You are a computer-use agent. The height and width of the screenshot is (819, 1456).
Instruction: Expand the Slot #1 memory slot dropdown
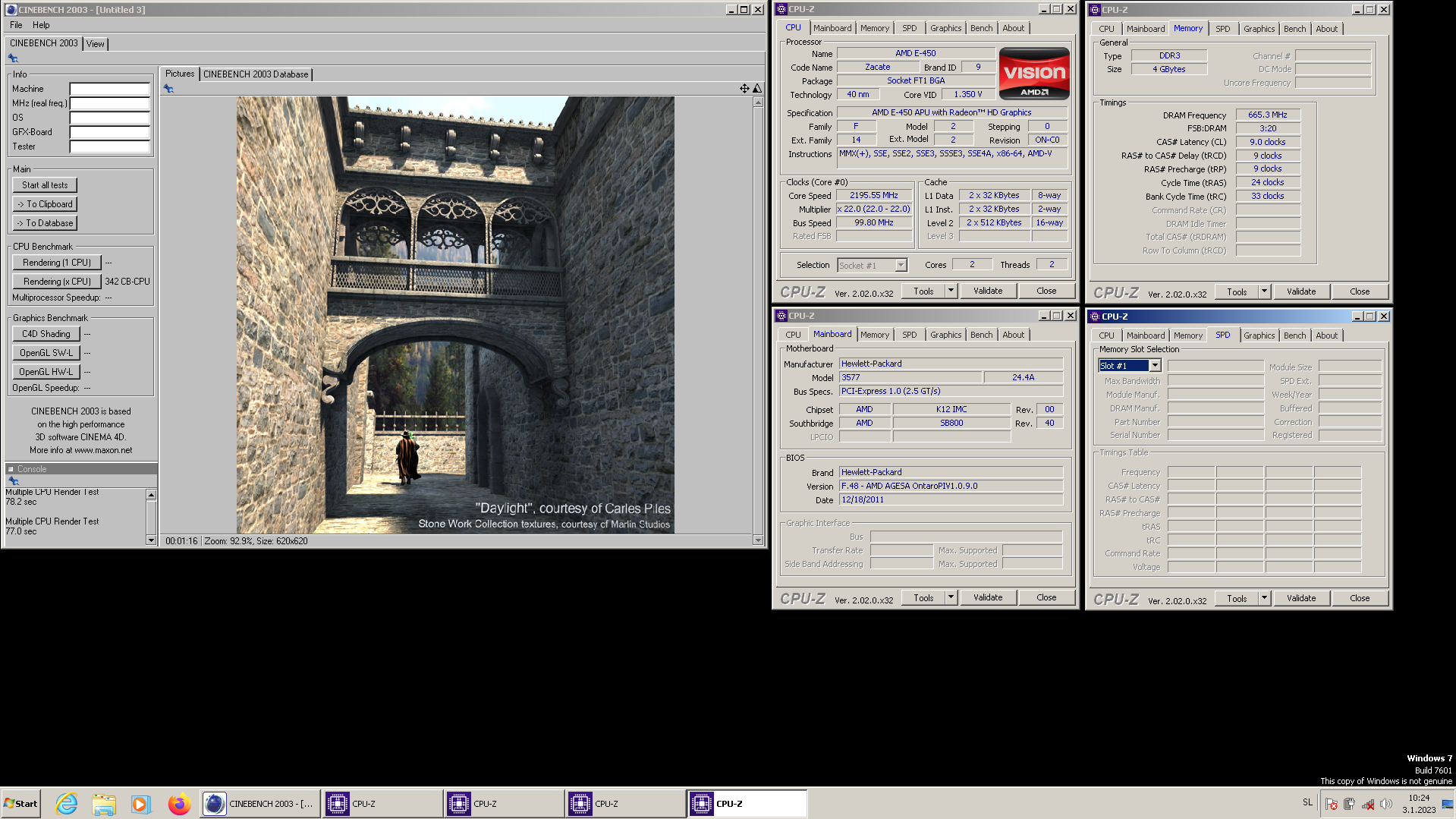pos(1154,366)
